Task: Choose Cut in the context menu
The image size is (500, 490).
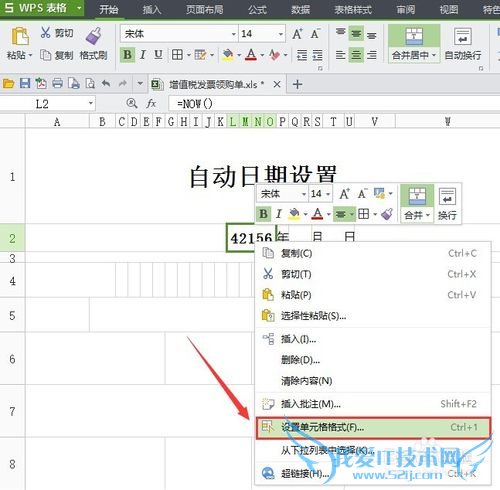Action: (373, 274)
